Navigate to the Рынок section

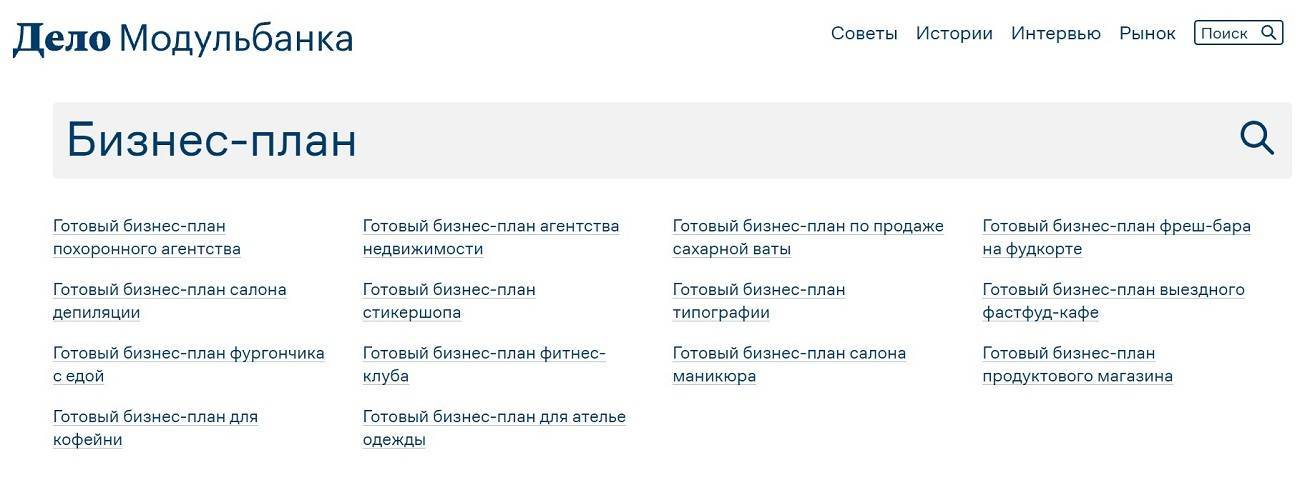point(1147,33)
